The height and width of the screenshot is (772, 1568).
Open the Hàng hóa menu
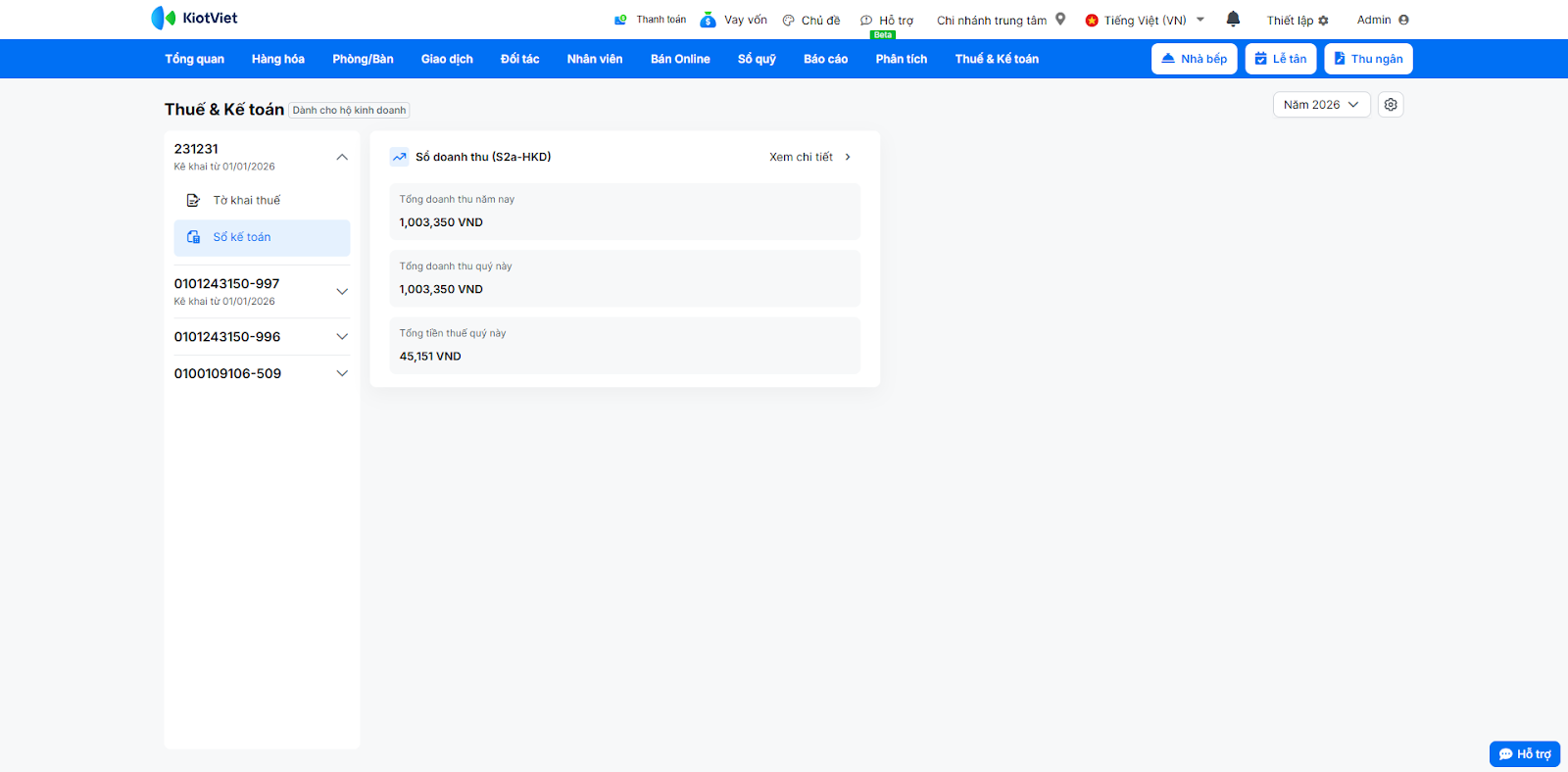coord(278,59)
